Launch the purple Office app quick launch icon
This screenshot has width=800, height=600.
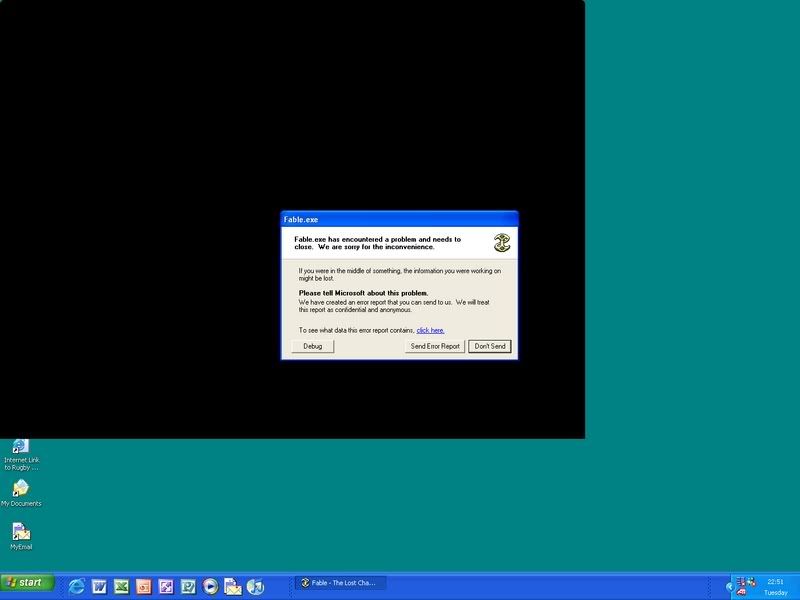[166, 586]
